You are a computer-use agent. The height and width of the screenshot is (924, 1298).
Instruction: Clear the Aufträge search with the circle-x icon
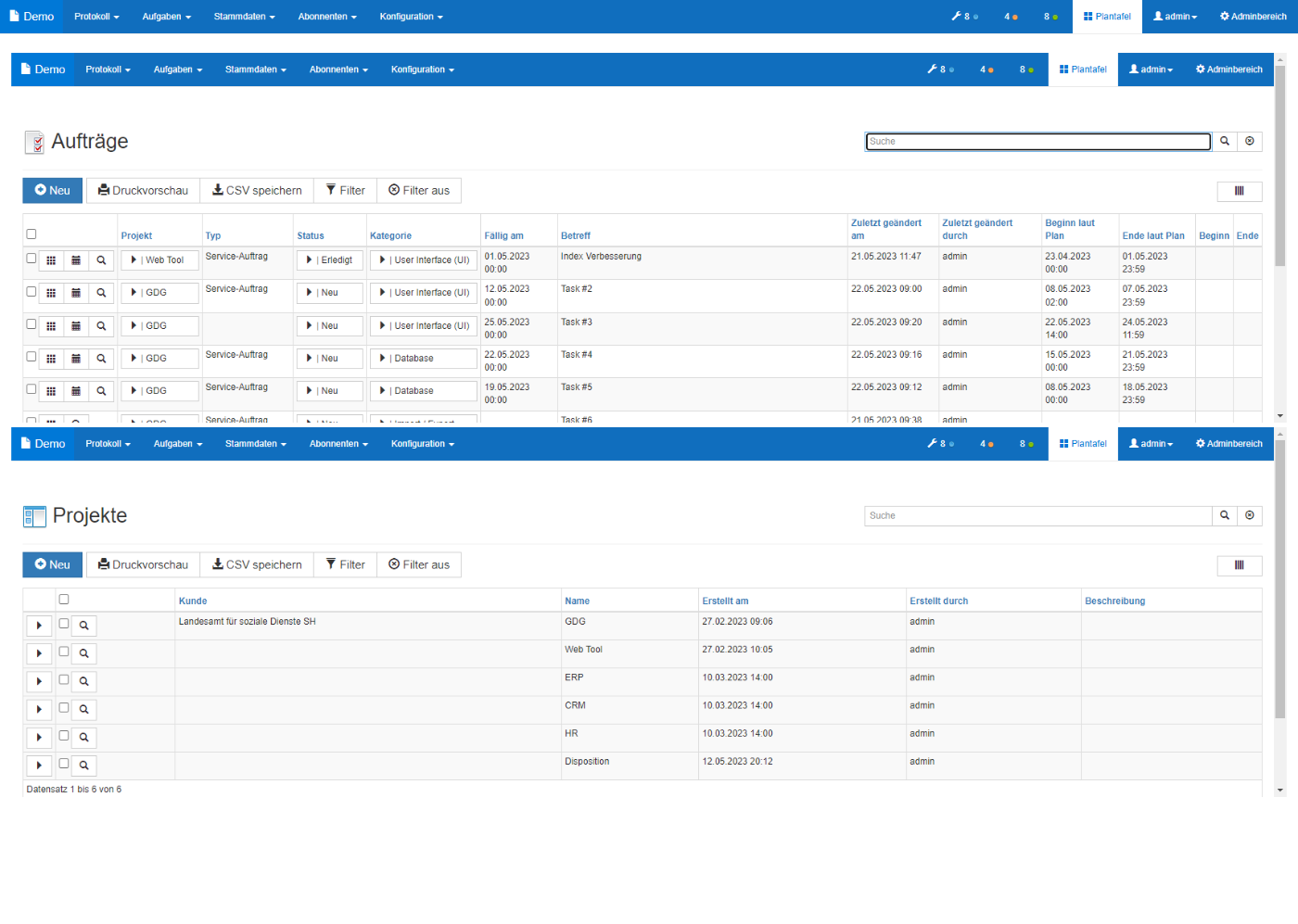point(1250,141)
